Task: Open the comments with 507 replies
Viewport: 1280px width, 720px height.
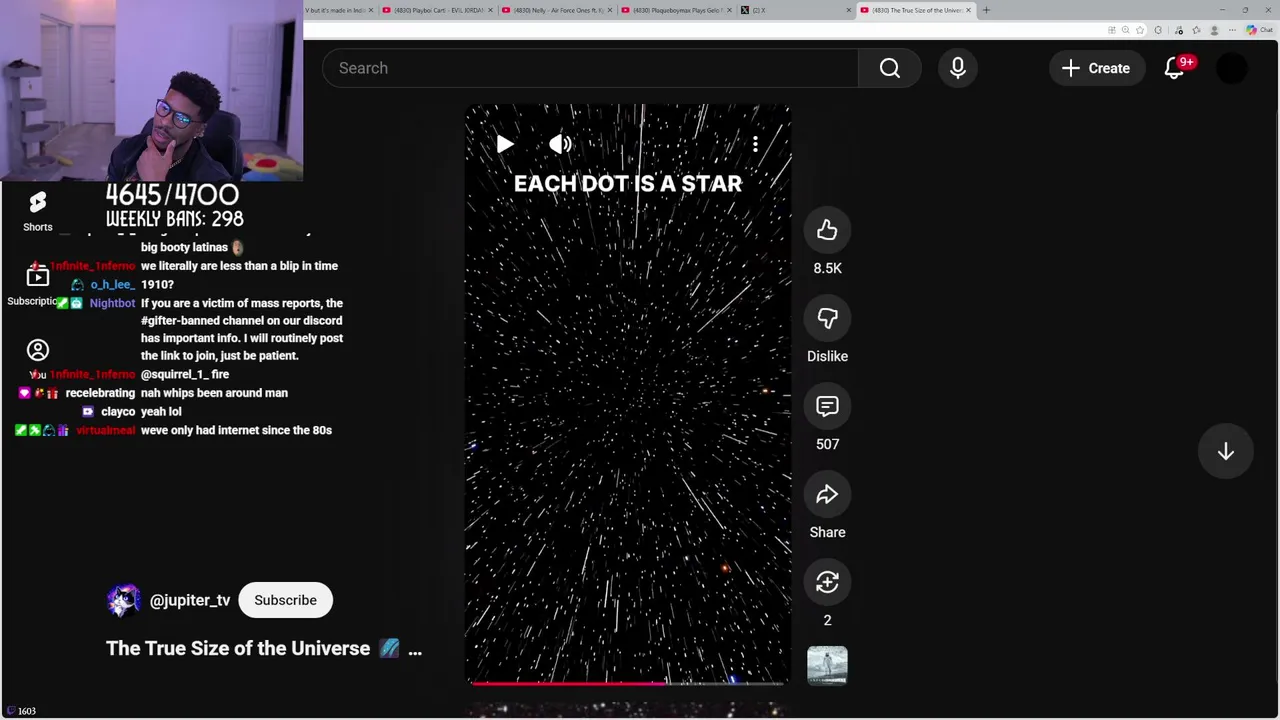Action: click(x=827, y=406)
